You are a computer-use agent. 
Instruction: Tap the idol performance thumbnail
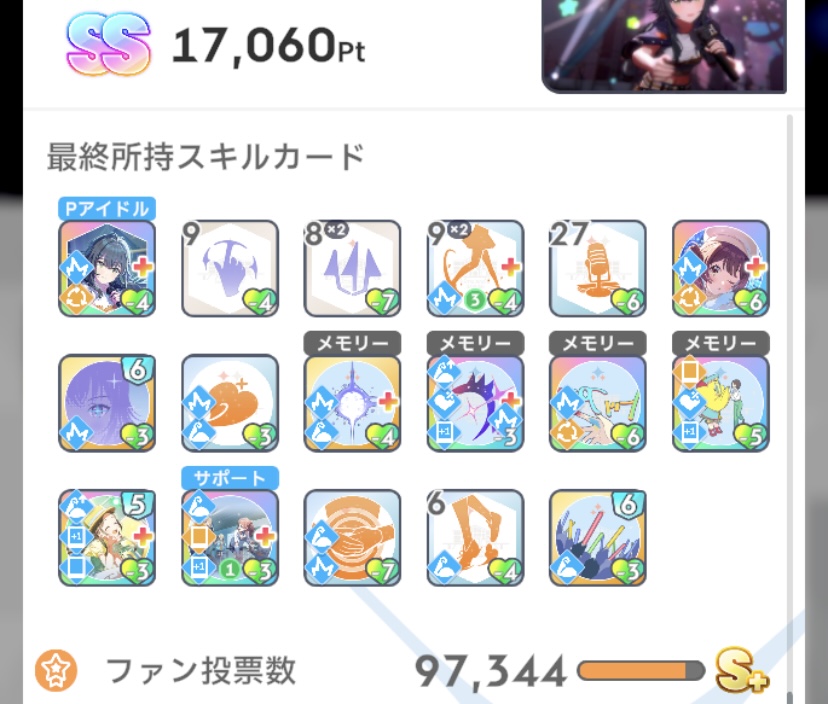(x=664, y=46)
